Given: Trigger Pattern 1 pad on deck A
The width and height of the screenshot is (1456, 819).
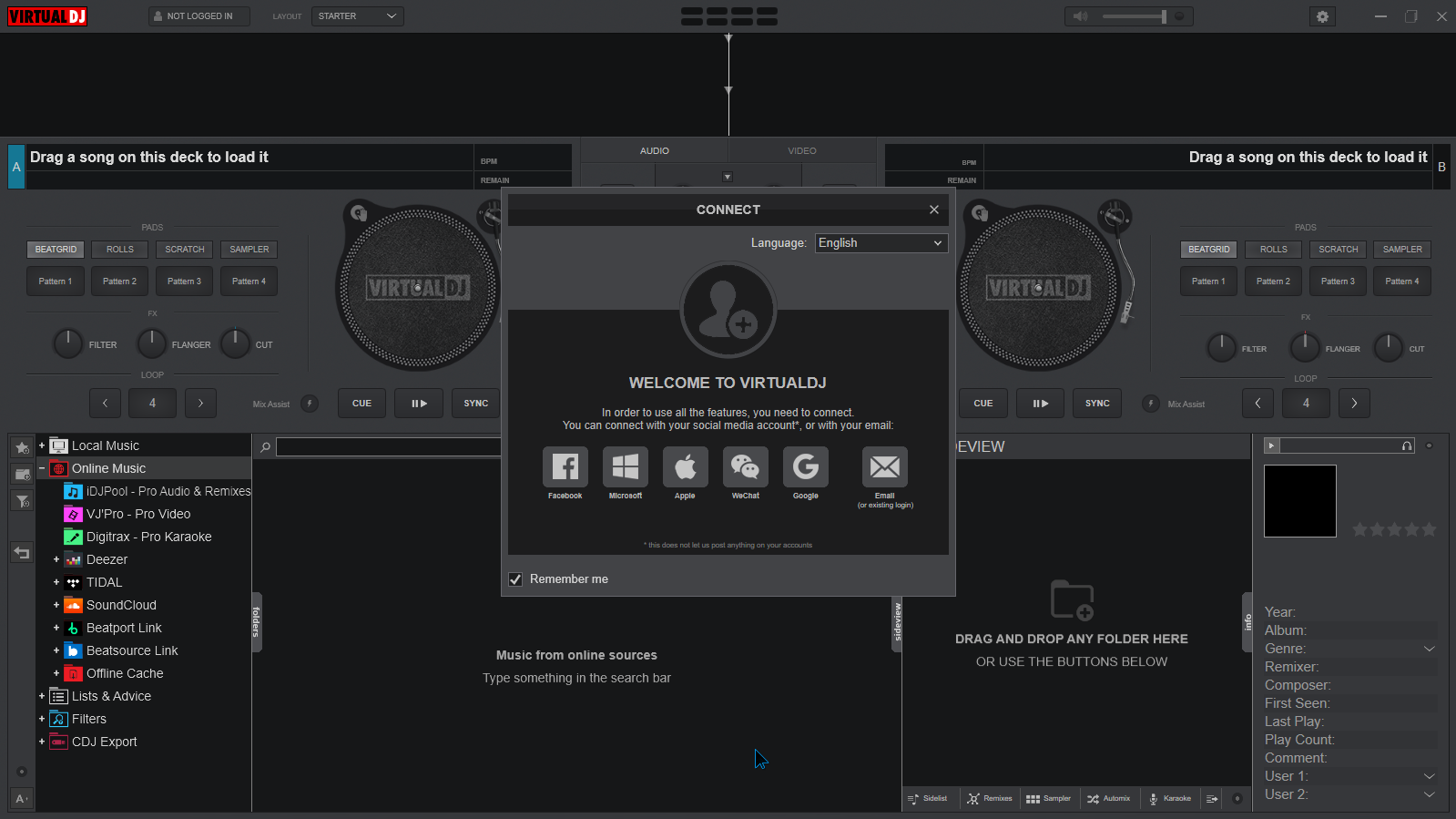Looking at the screenshot, I should 56,282.
